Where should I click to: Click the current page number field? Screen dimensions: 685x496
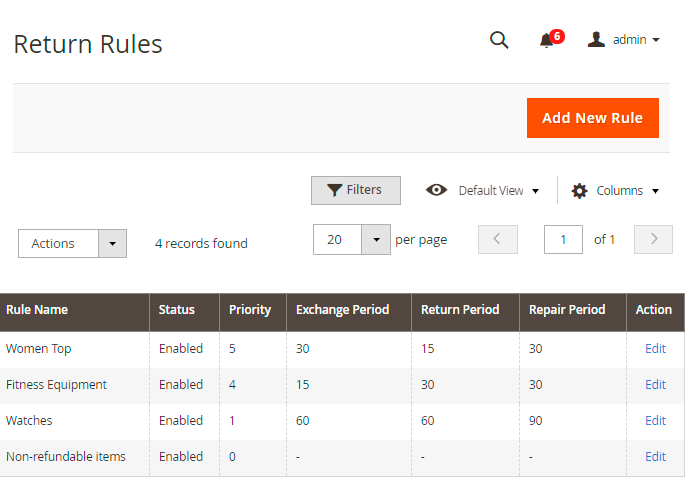point(563,240)
